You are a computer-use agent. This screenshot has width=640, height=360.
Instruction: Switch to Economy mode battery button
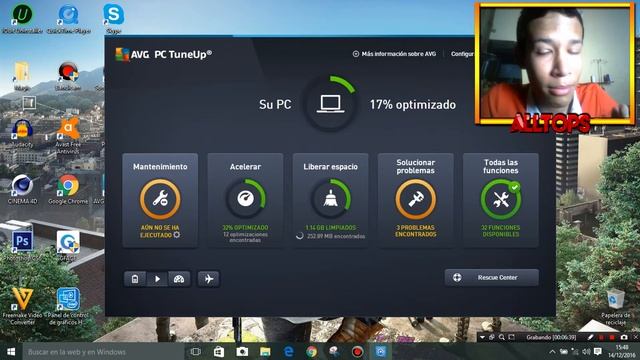pyautogui.click(x=135, y=279)
